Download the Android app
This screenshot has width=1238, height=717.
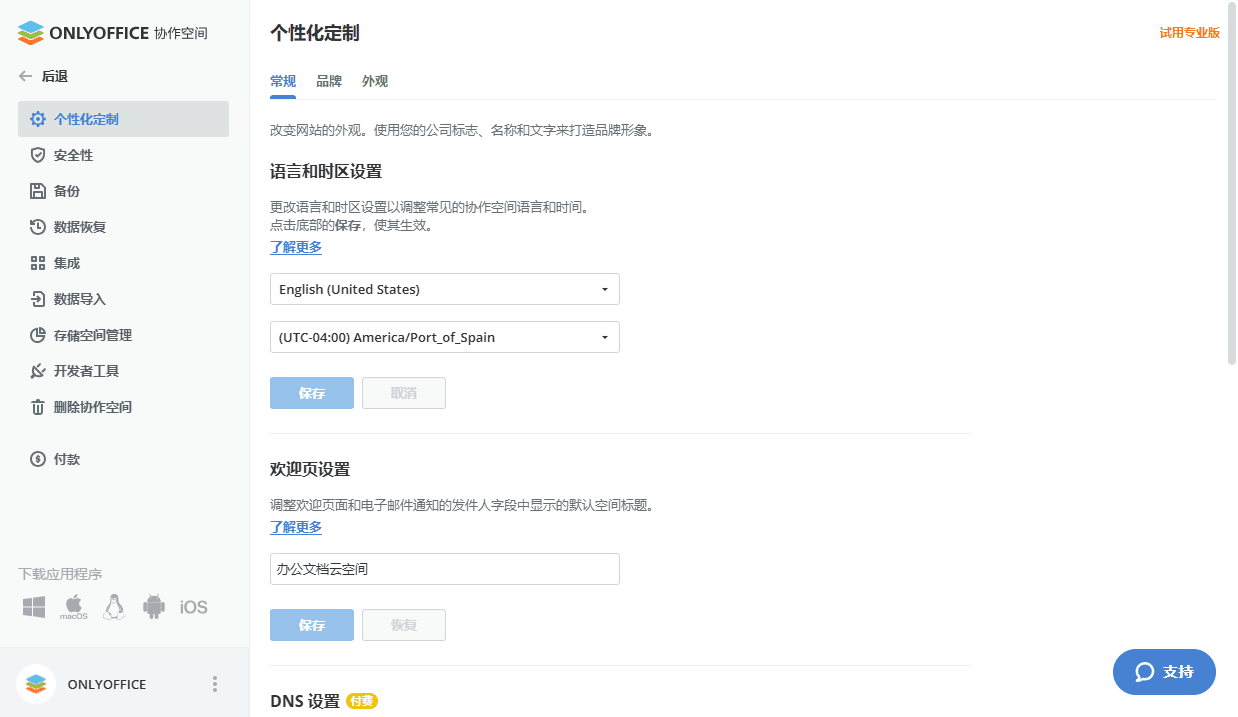(153, 607)
